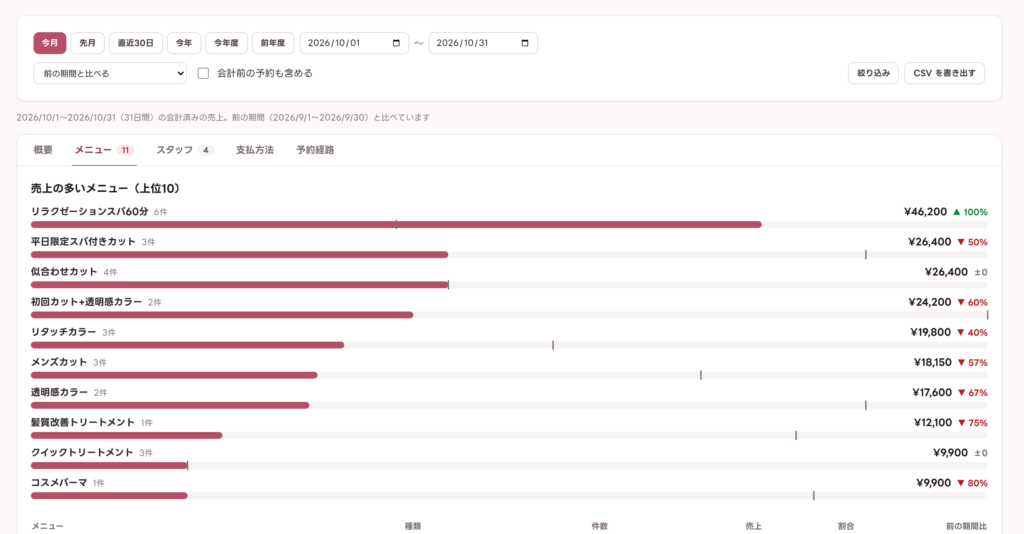This screenshot has width=1024, height=534.
Task: Click the 件数 table column header
Action: coord(600,526)
